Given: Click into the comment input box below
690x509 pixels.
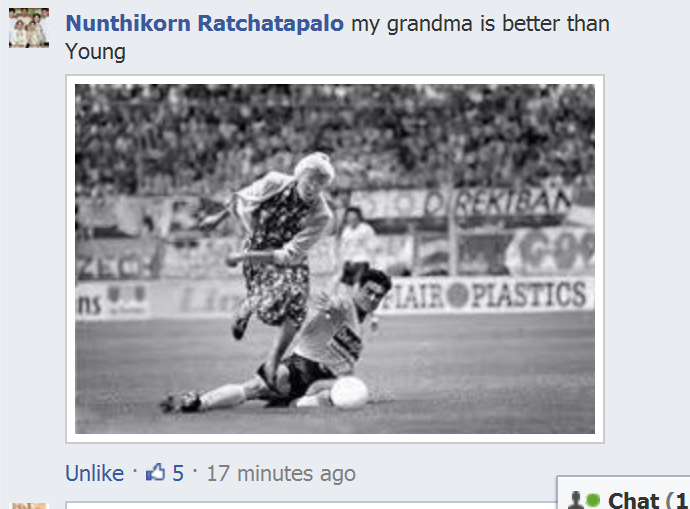Looking at the screenshot, I should click(x=311, y=505).
